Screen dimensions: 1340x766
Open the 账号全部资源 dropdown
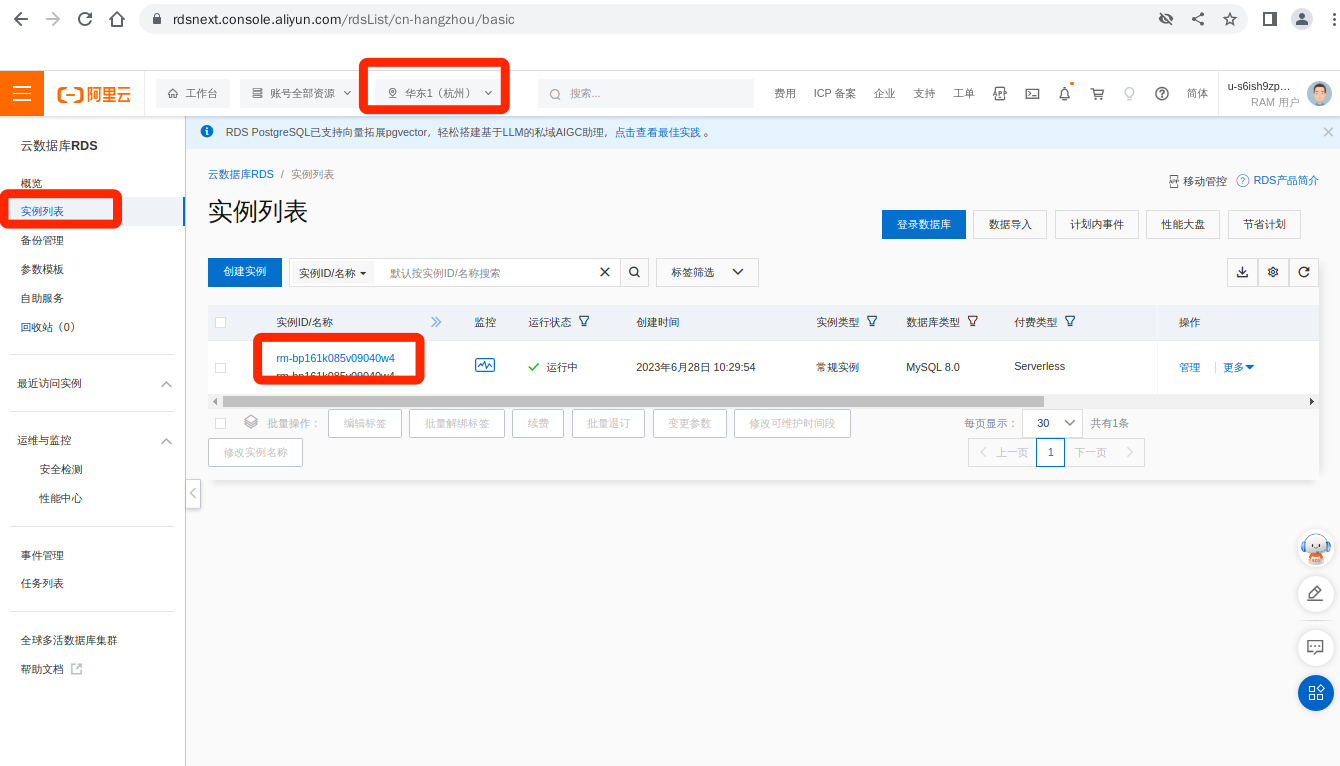(x=301, y=93)
